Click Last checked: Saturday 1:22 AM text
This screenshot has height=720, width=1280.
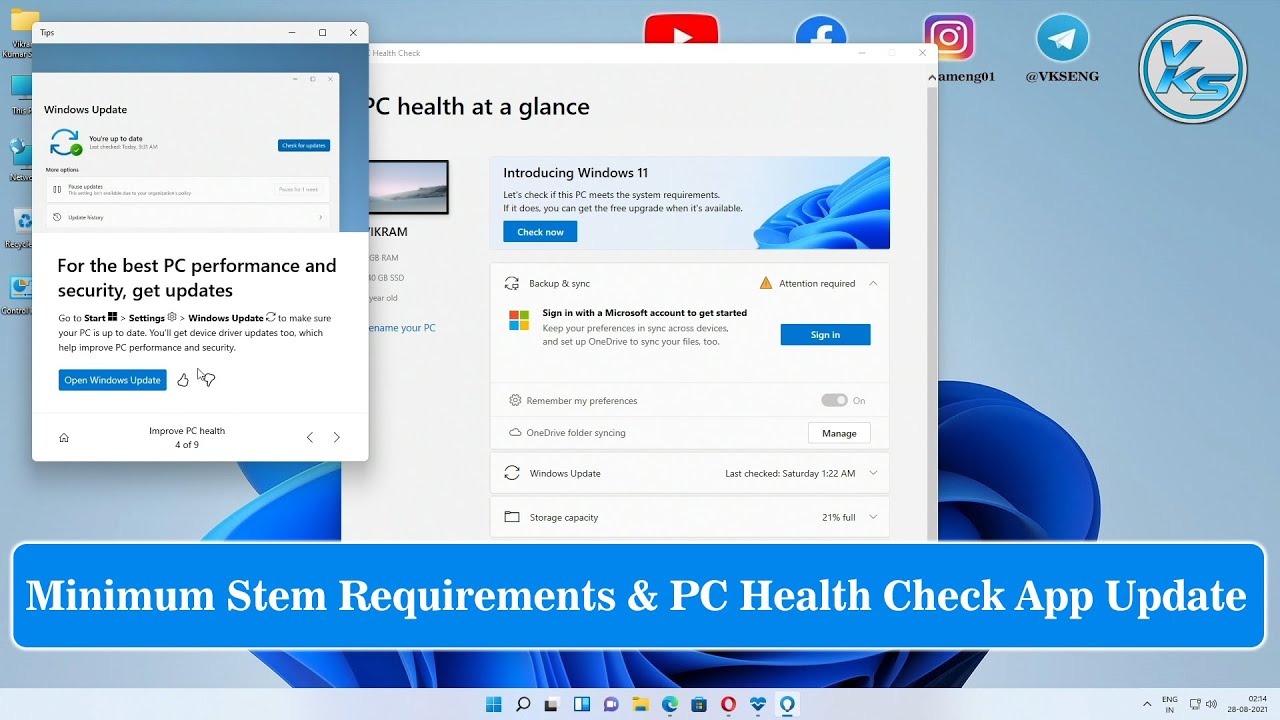coord(790,473)
